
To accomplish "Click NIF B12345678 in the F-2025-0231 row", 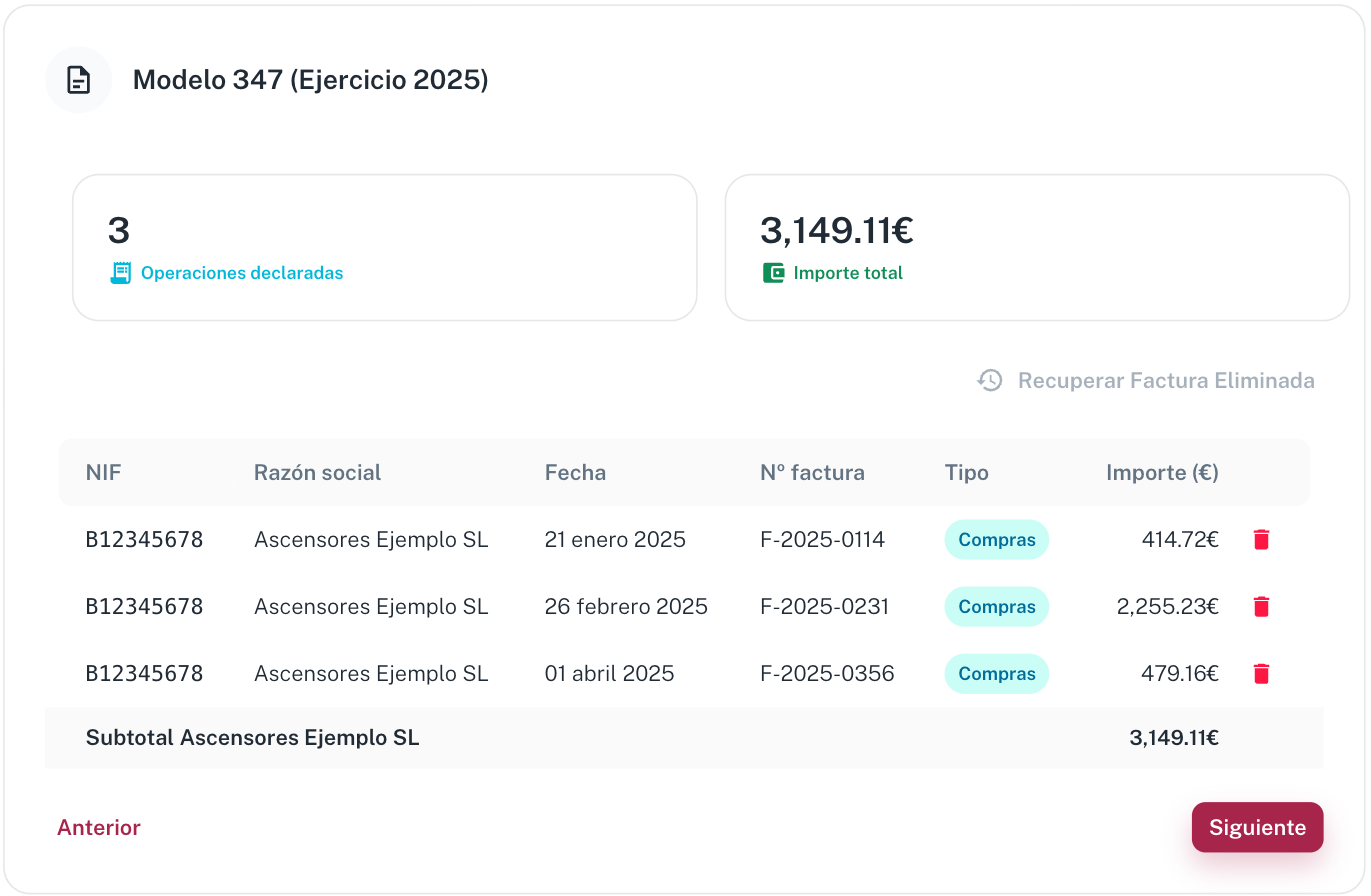I will click(144, 607).
